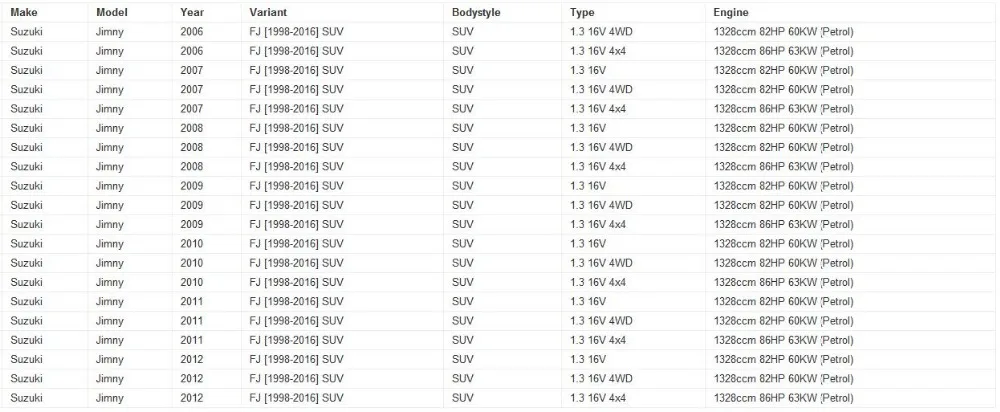Select year cell of 2008 1.3 16V 4WD row
Image resolution: width=1000 pixels, height=412 pixels.
pos(207,147)
